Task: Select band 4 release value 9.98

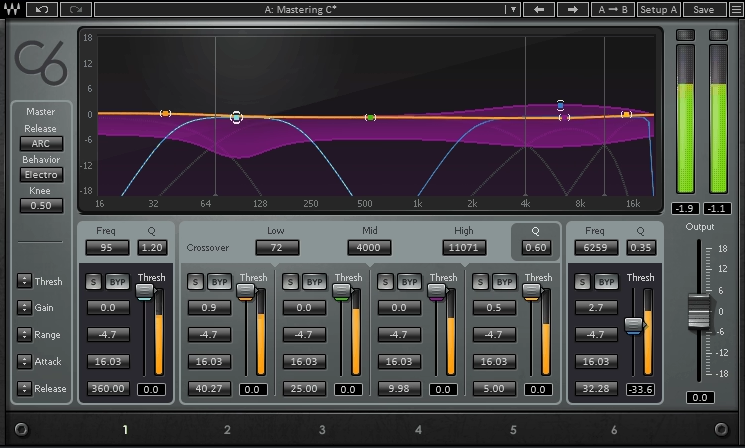Action: [399, 388]
